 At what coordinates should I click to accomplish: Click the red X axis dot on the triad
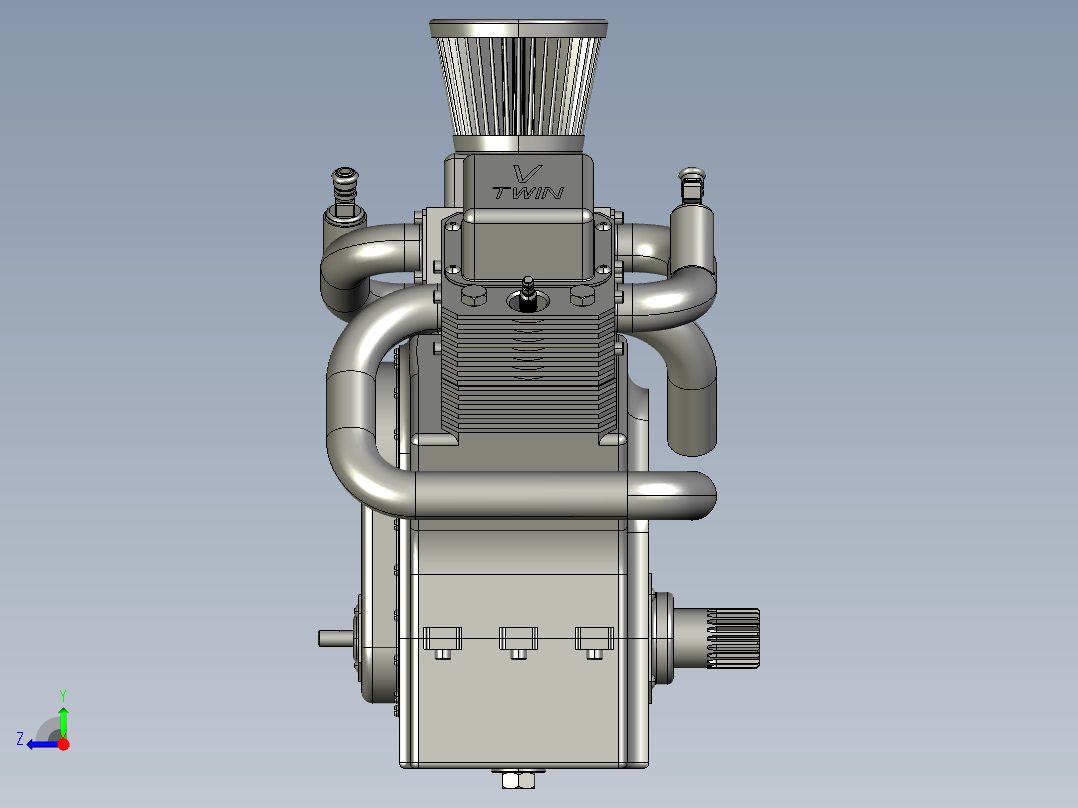(63, 744)
